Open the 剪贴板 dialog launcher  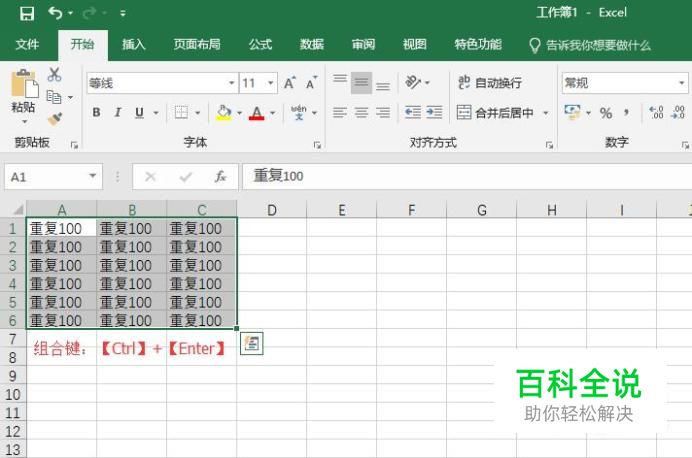click(74, 145)
